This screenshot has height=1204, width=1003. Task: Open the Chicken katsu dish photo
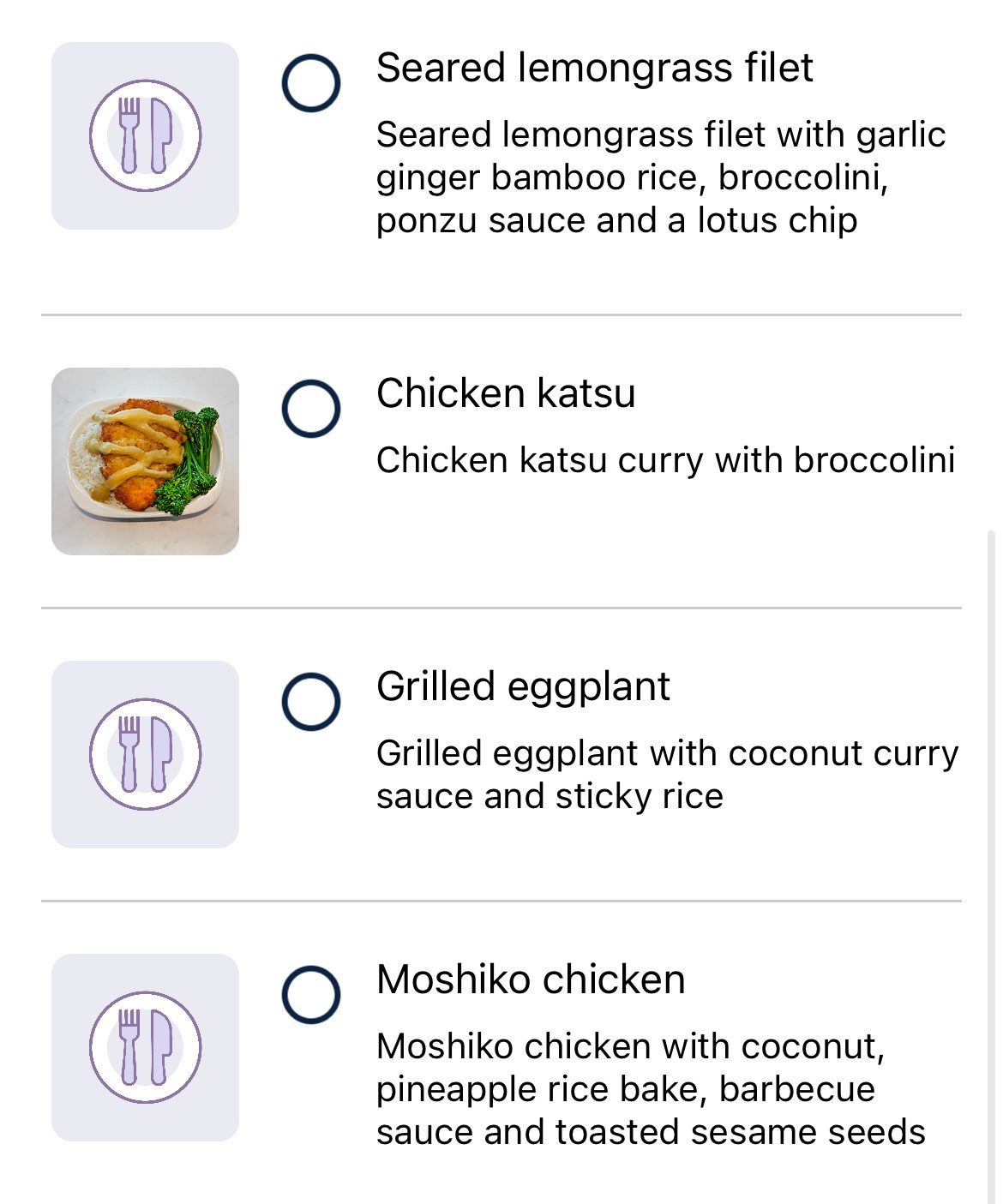pos(145,461)
